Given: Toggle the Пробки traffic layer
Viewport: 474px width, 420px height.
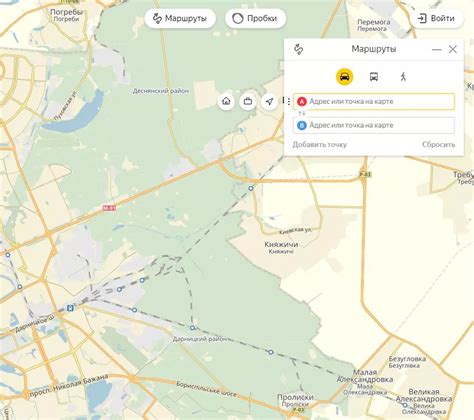Looking at the screenshot, I should [x=255, y=18].
